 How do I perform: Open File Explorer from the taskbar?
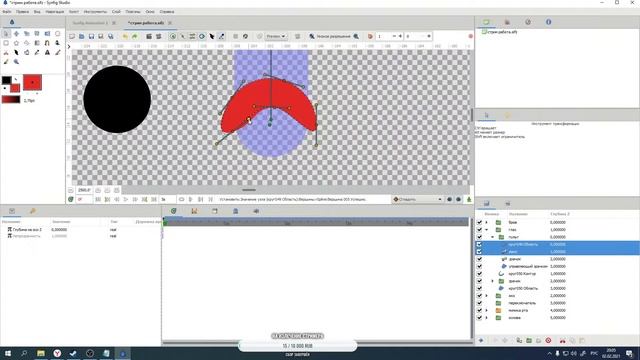[x=41, y=353]
